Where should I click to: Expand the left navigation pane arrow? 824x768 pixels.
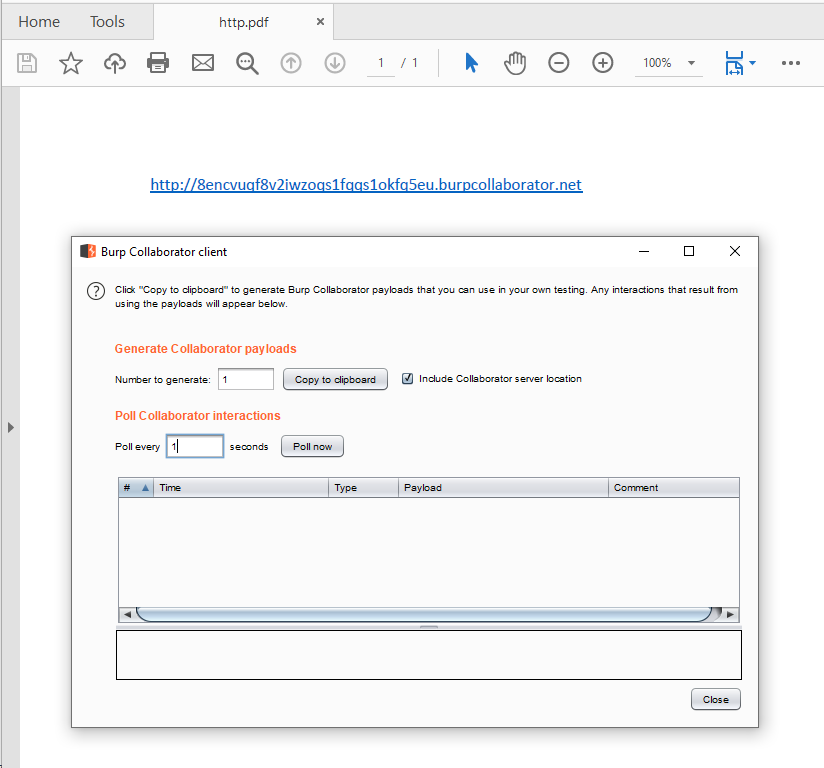coord(11,427)
